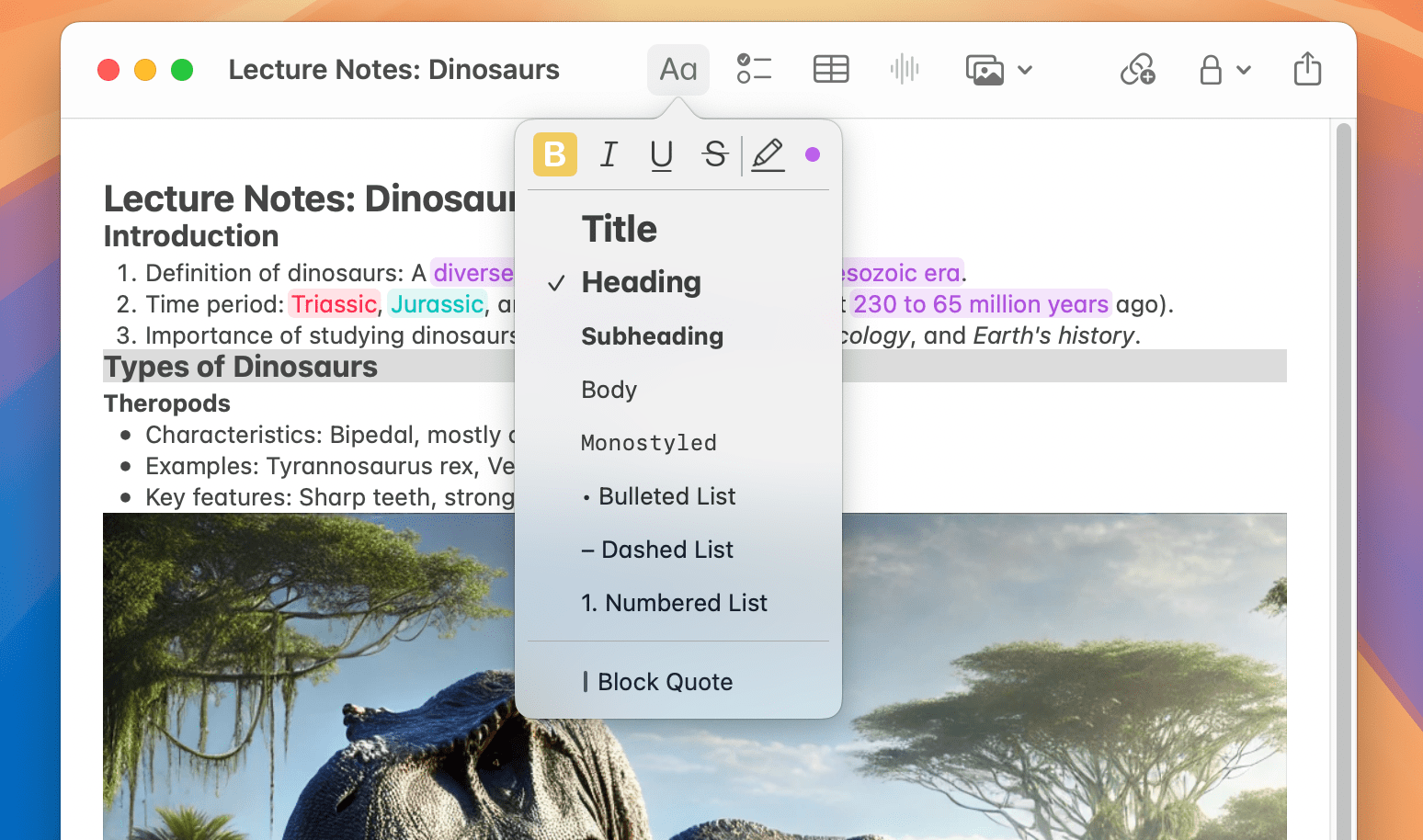Screen dimensions: 1423x840
Task: Pick the purple highlight color swatch
Action: click(812, 154)
